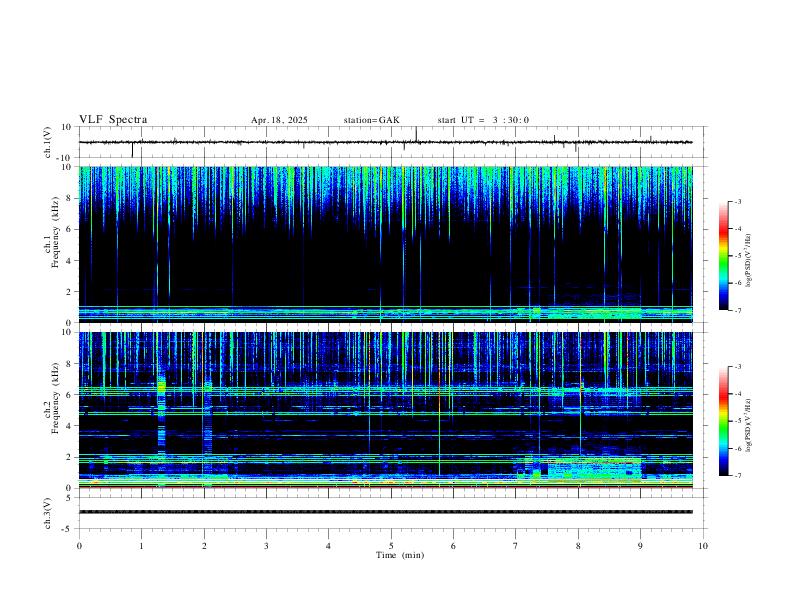Click the lower PSD color scale bar
This screenshot has width=792, height=612.
tap(723, 421)
